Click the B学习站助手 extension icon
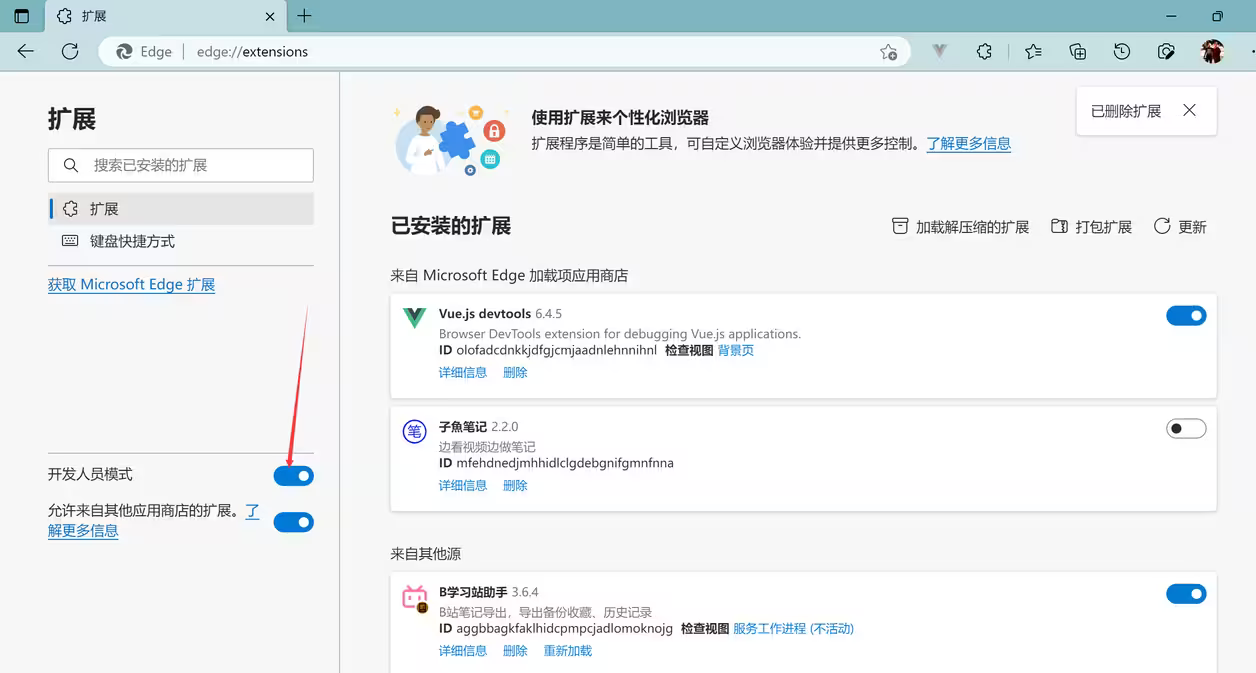This screenshot has height=673, width=1256. click(414, 598)
